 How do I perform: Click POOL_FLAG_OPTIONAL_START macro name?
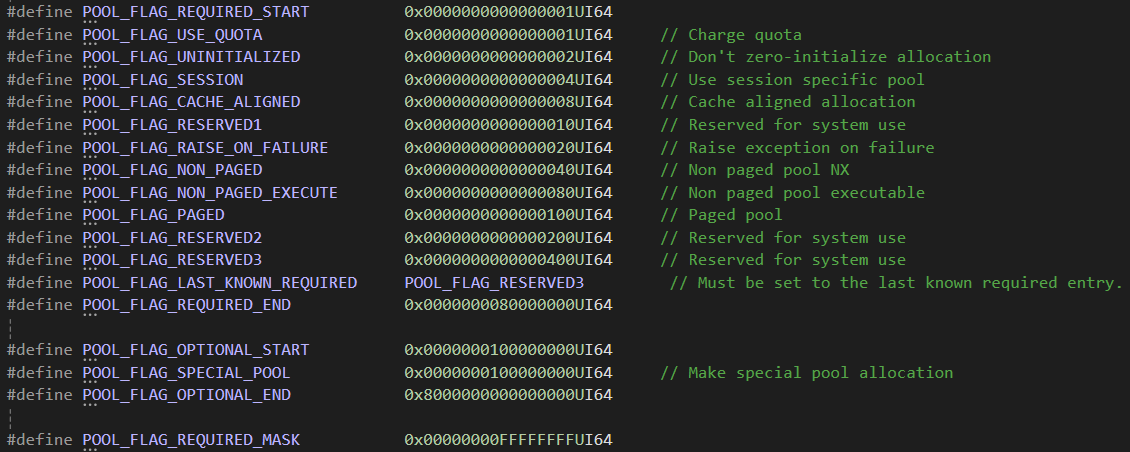pyautogui.click(x=196, y=350)
